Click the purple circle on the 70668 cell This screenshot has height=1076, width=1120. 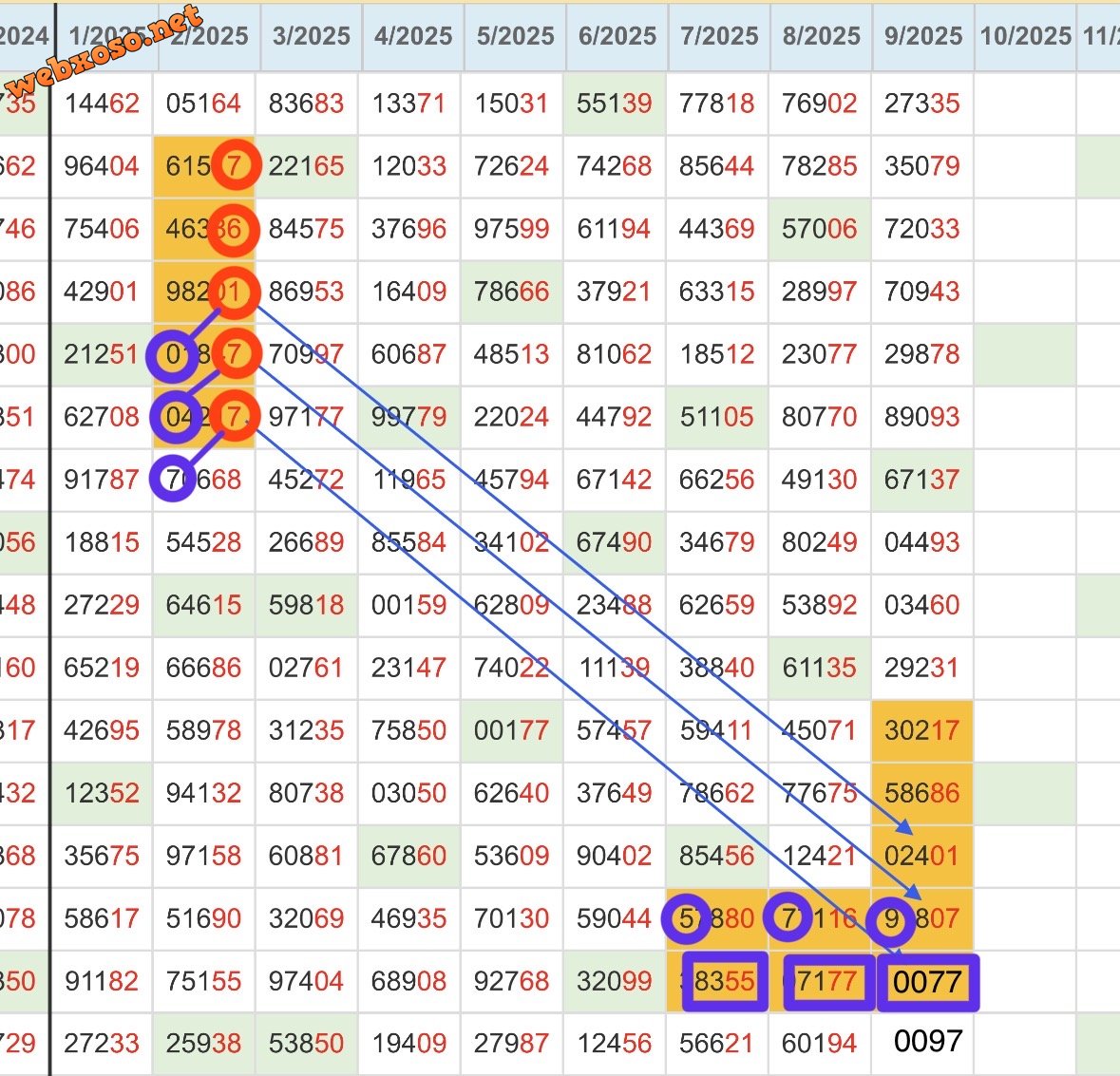[x=175, y=479]
